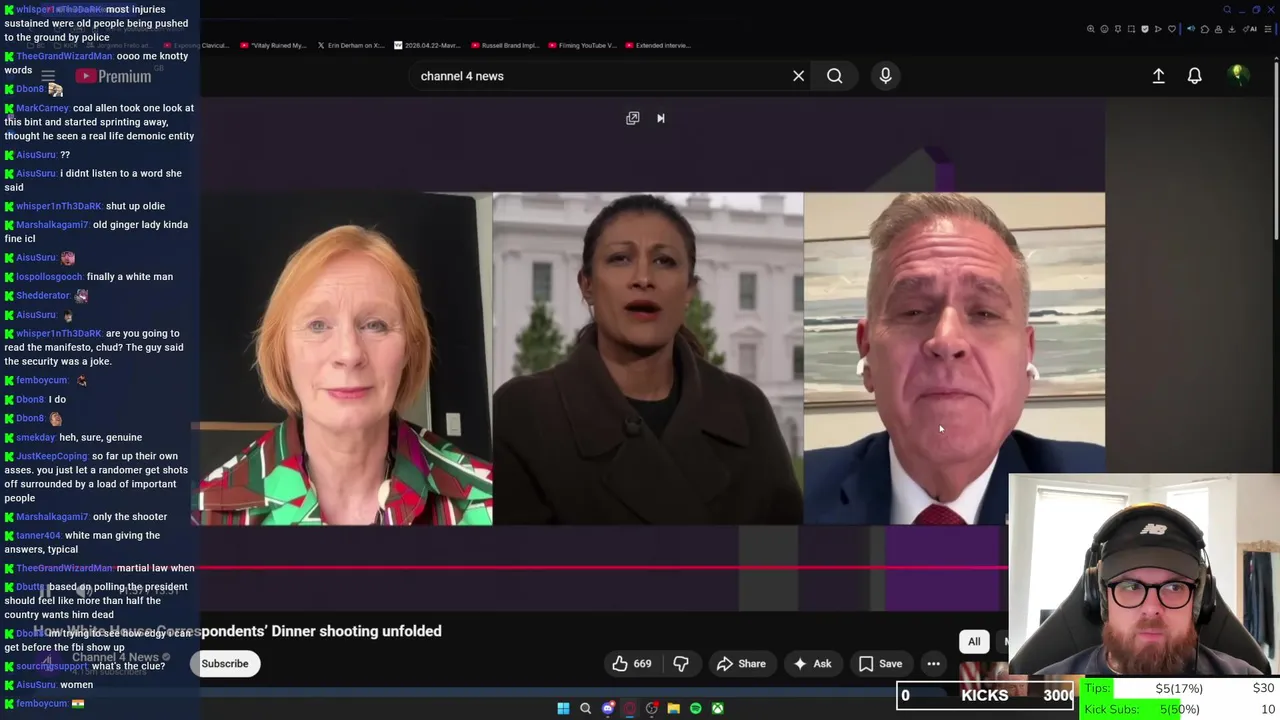Subscribe to the Channel 4 News channel
The width and height of the screenshot is (1280, 720).
coord(225,664)
